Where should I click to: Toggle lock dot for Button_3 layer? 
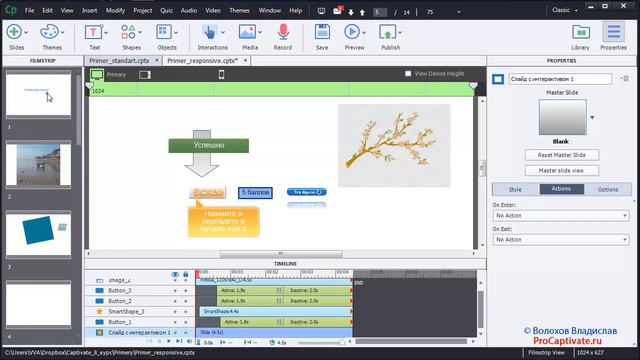click(x=186, y=291)
